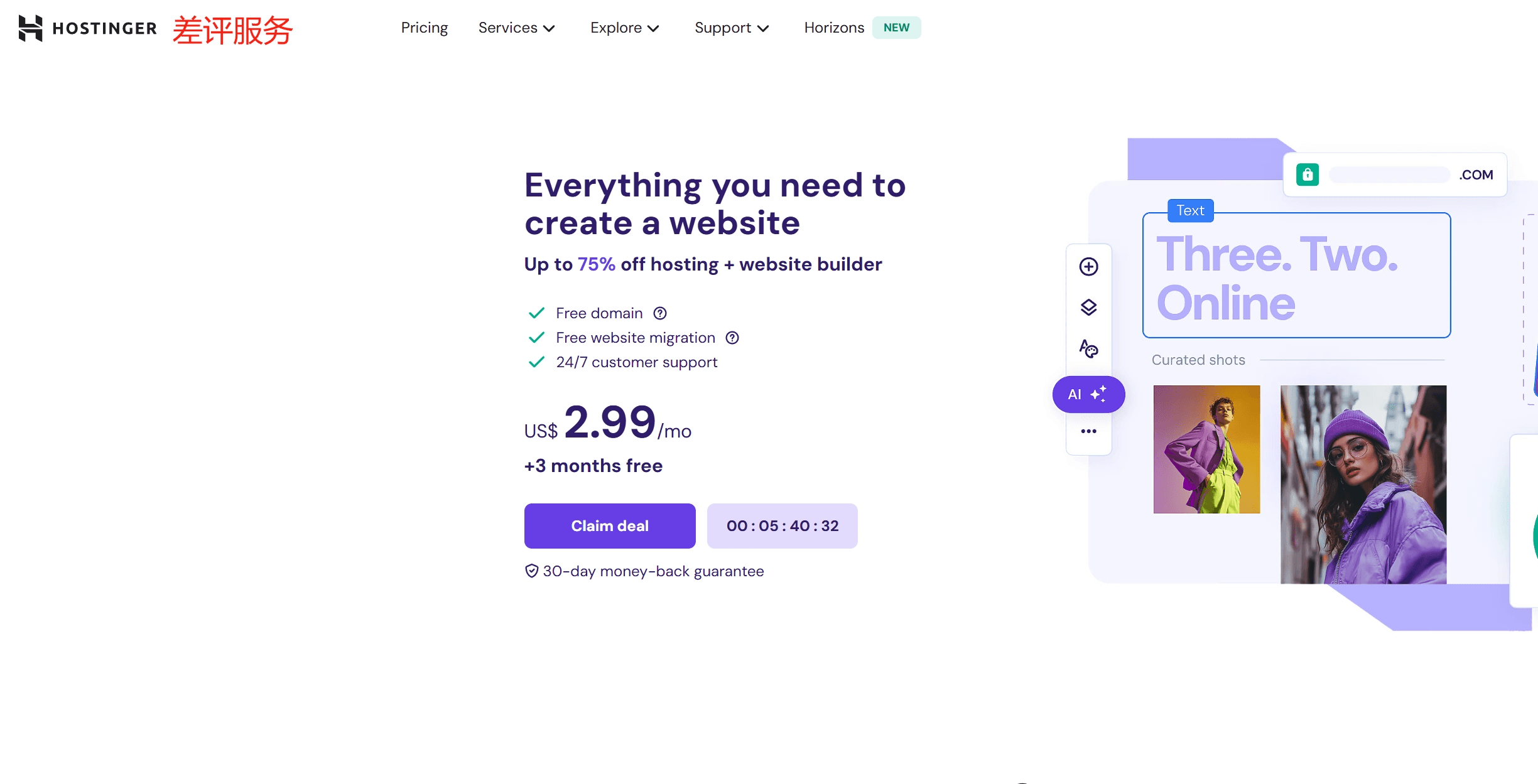
Task: Open the Support dropdown menu
Action: (x=731, y=28)
